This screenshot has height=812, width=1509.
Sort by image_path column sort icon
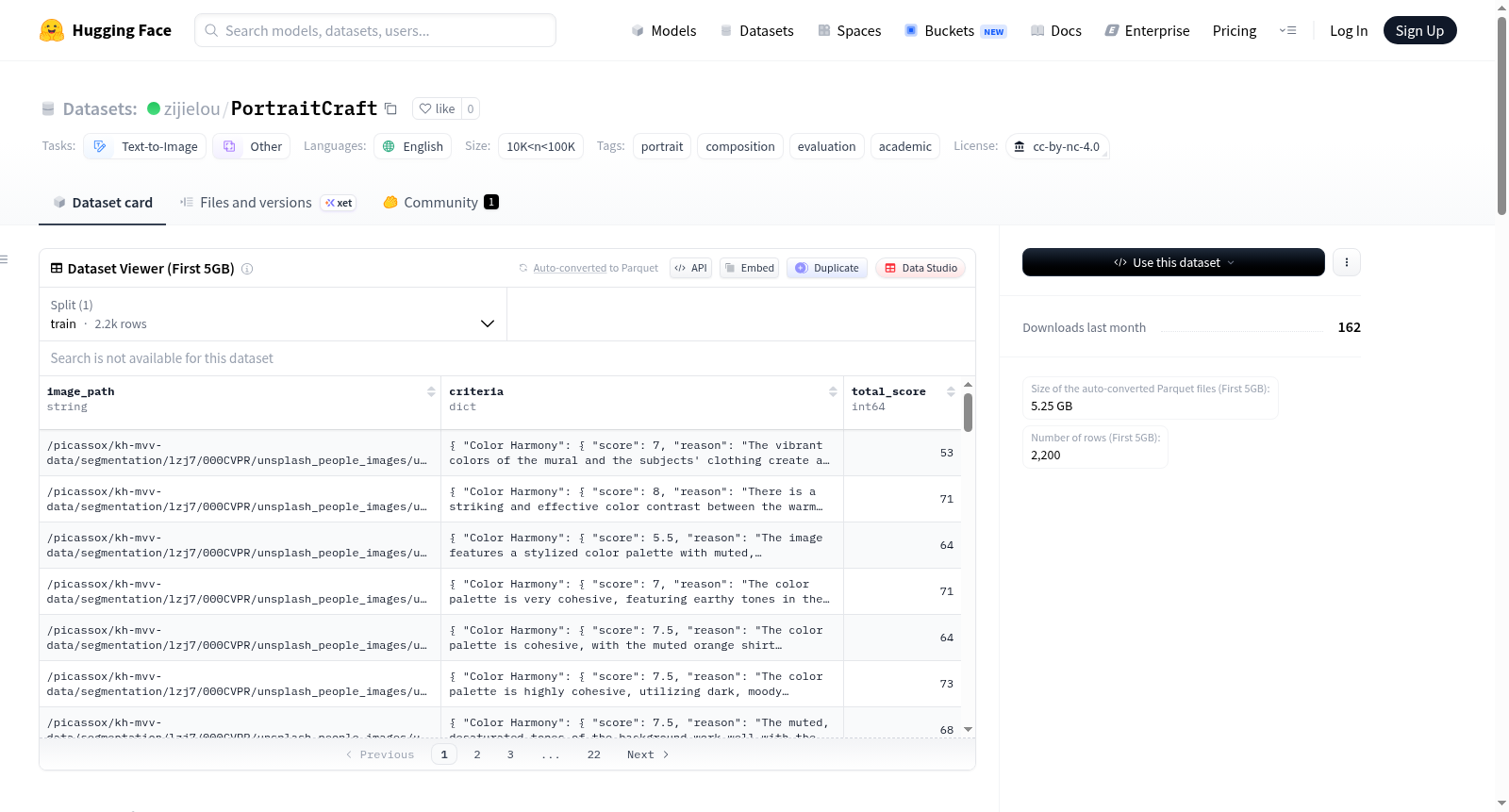click(x=431, y=391)
